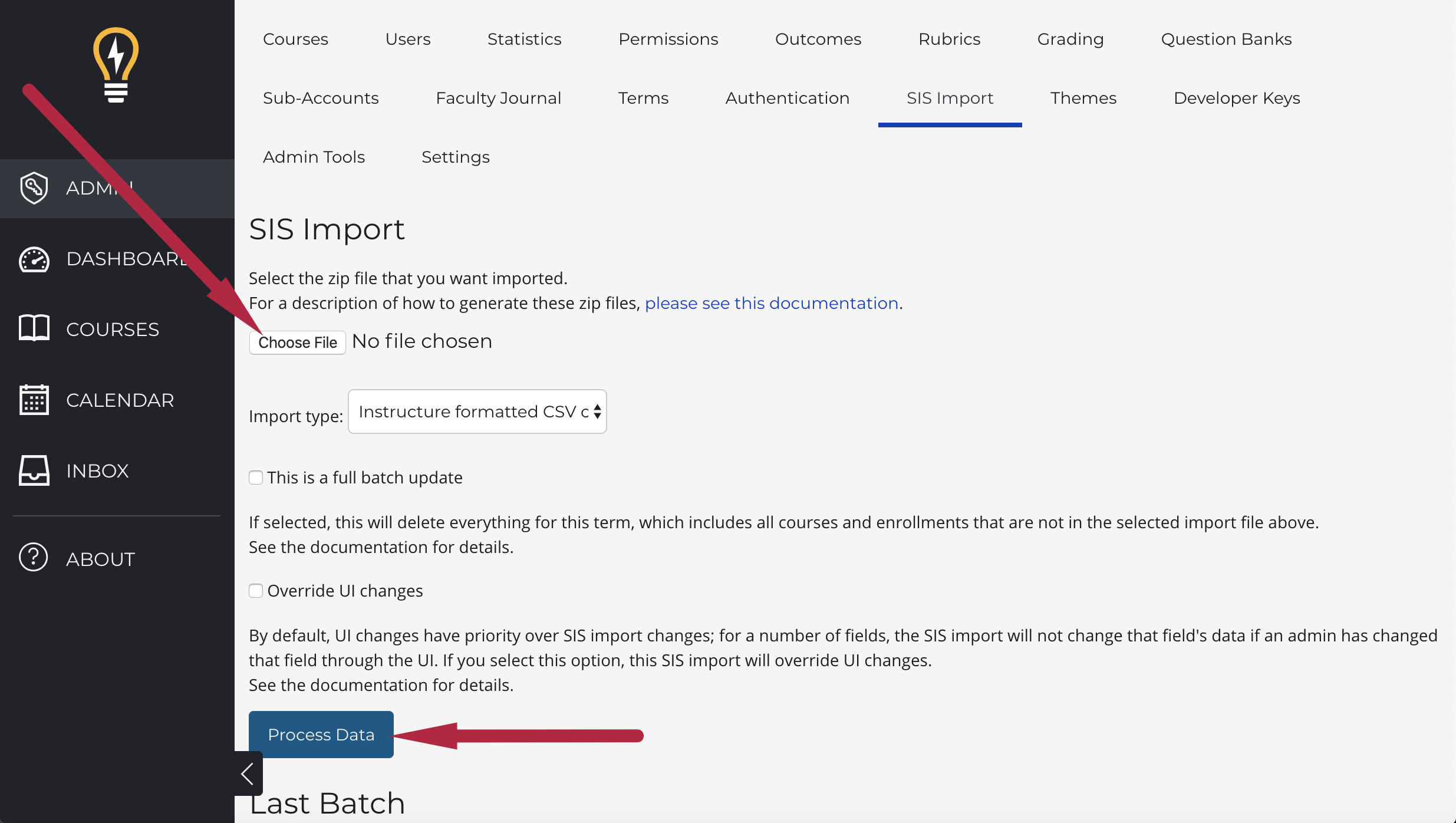Open the Courses book icon
This screenshot has width=1456, height=823.
[34, 328]
